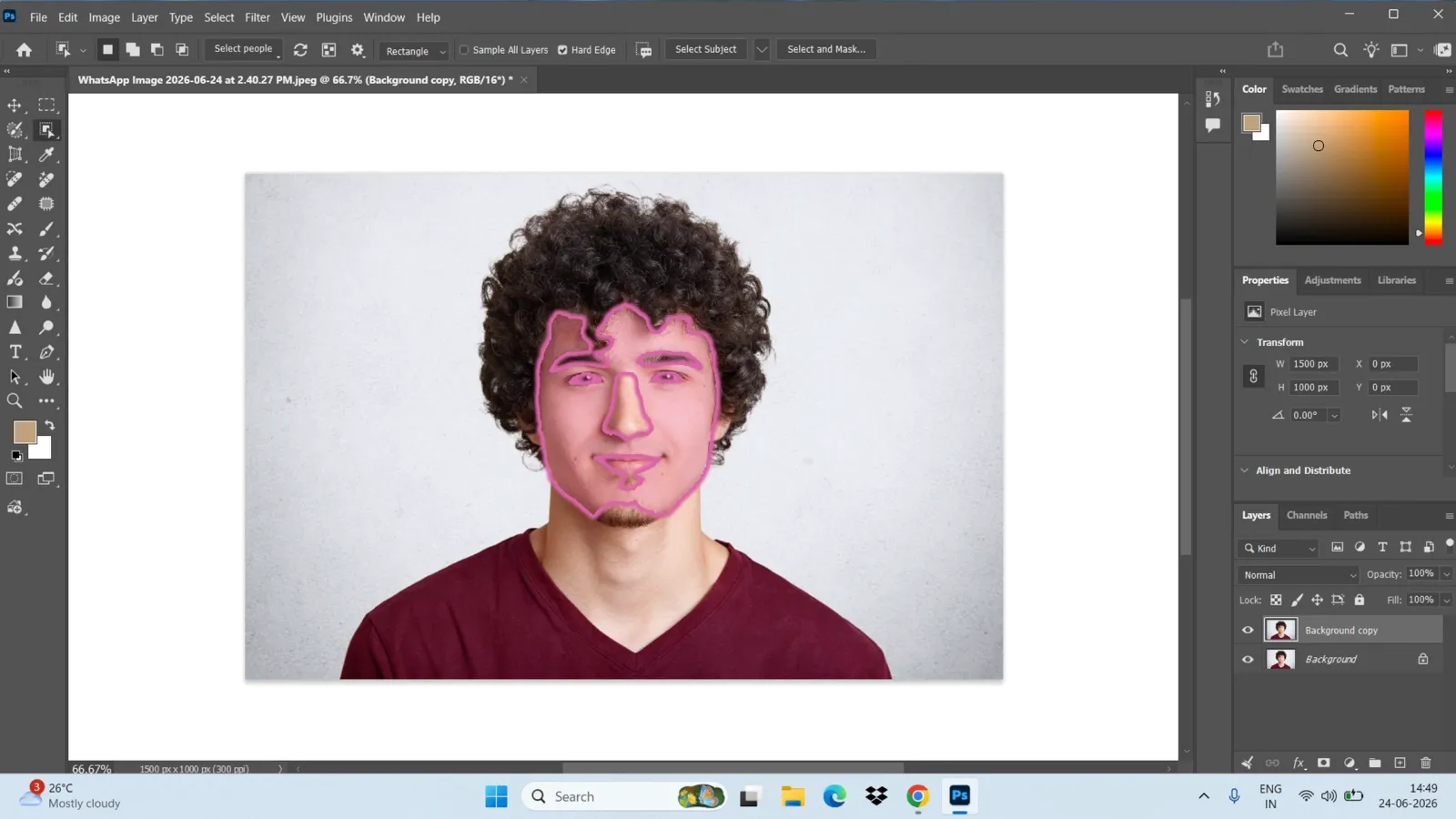The image size is (1456, 819).
Task: Open the rotation angle dropdown
Action: click(1334, 415)
